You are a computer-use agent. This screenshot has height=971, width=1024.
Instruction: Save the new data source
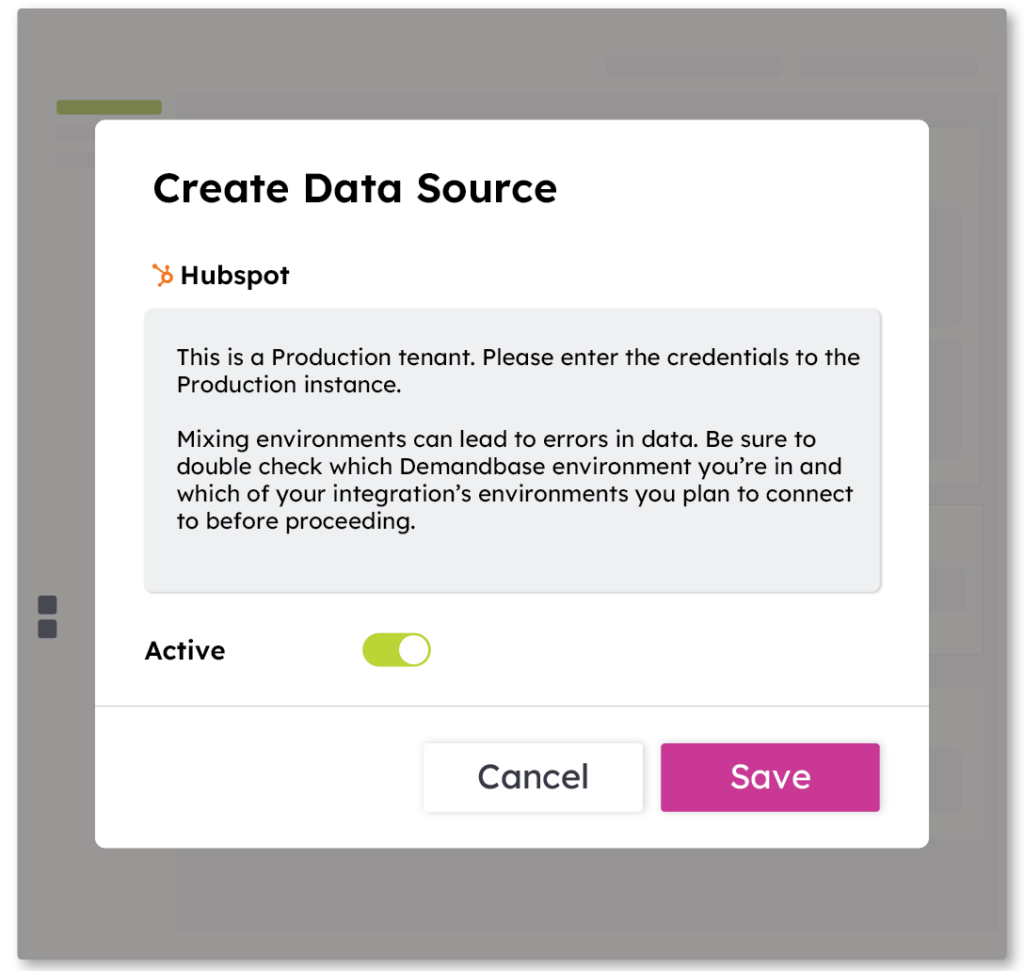[769, 777]
